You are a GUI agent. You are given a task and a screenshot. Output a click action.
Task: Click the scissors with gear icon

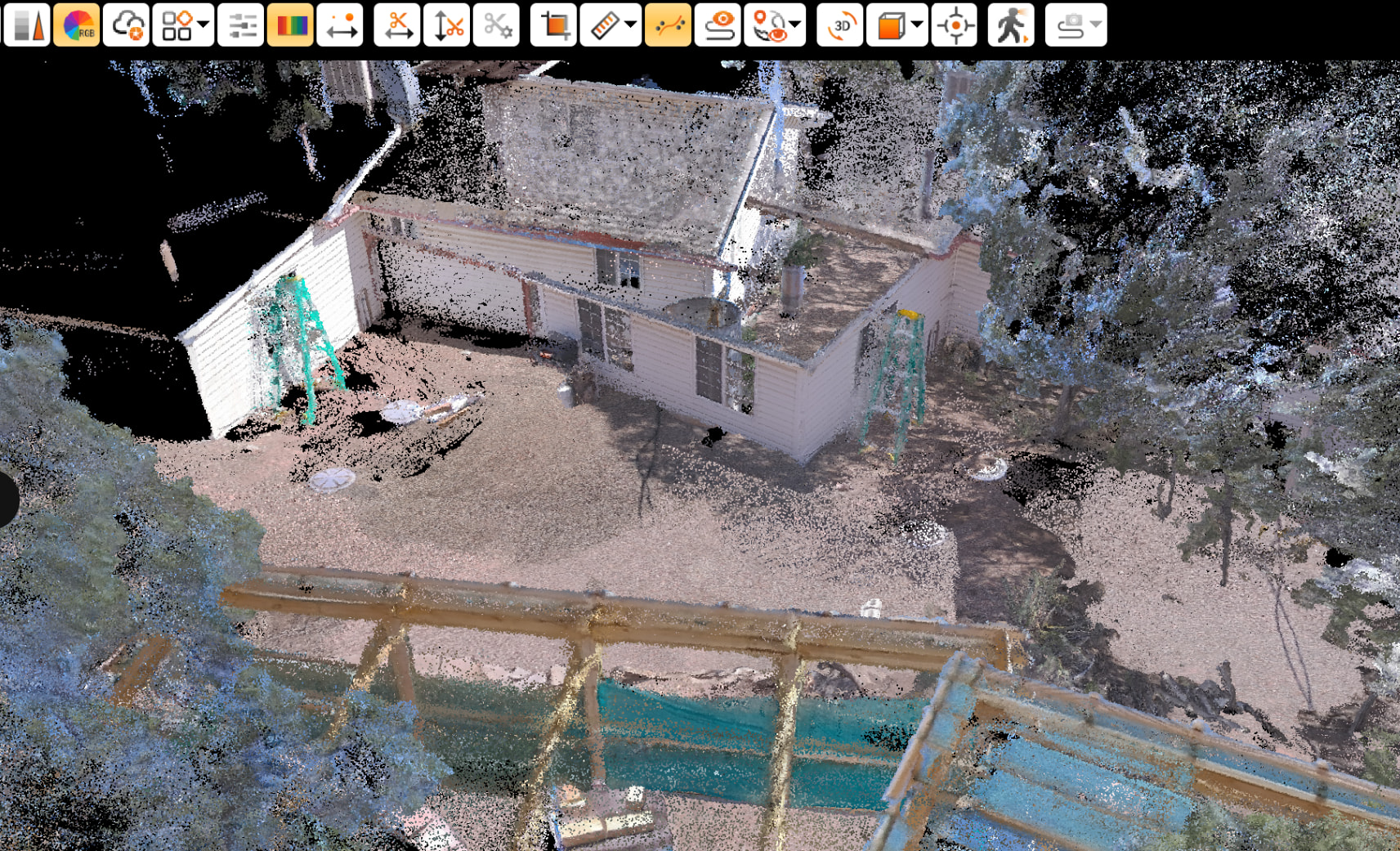tap(496, 25)
